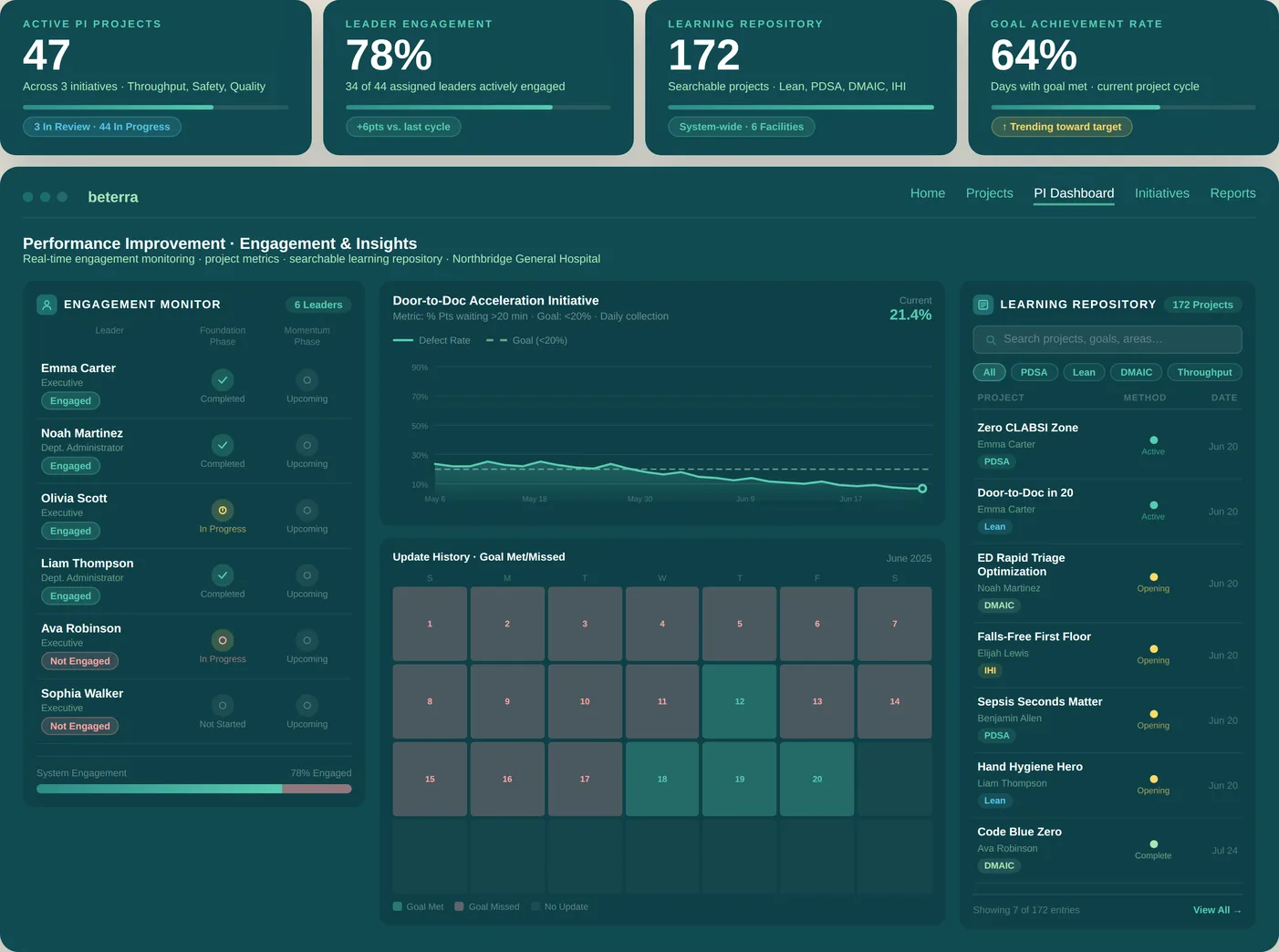Click the Learning Repository panel icon
The width and height of the screenshot is (1279, 952).
[983, 305]
